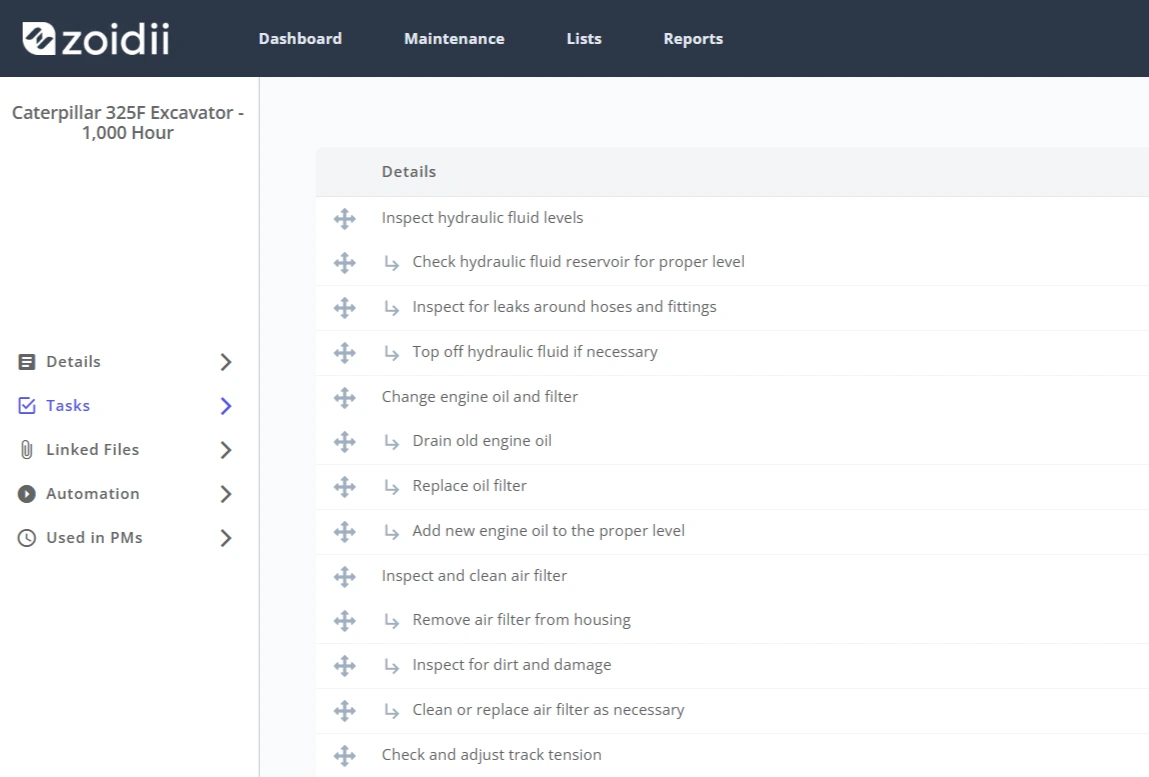Expand the Used in PMs chevron
1149x777 pixels.
pyautogui.click(x=226, y=538)
